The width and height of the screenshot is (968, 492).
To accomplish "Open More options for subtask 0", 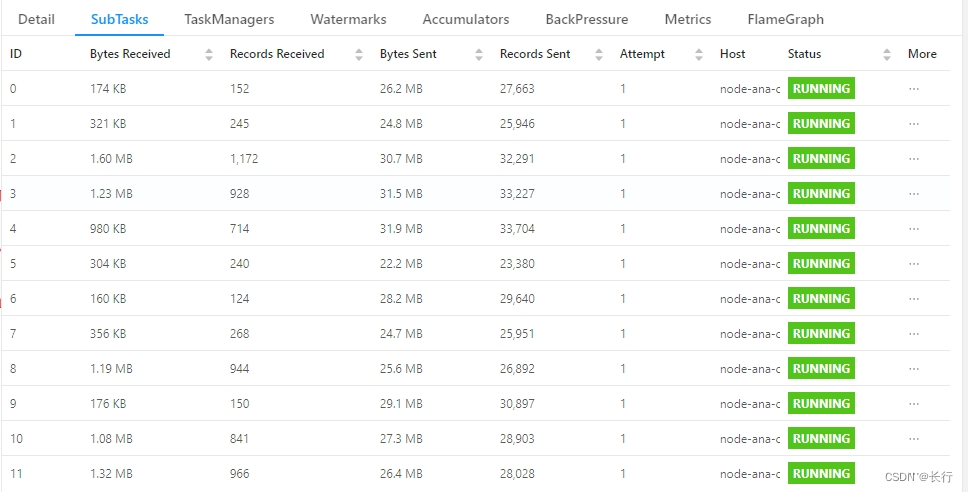I will pyautogui.click(x=914, y=89).
